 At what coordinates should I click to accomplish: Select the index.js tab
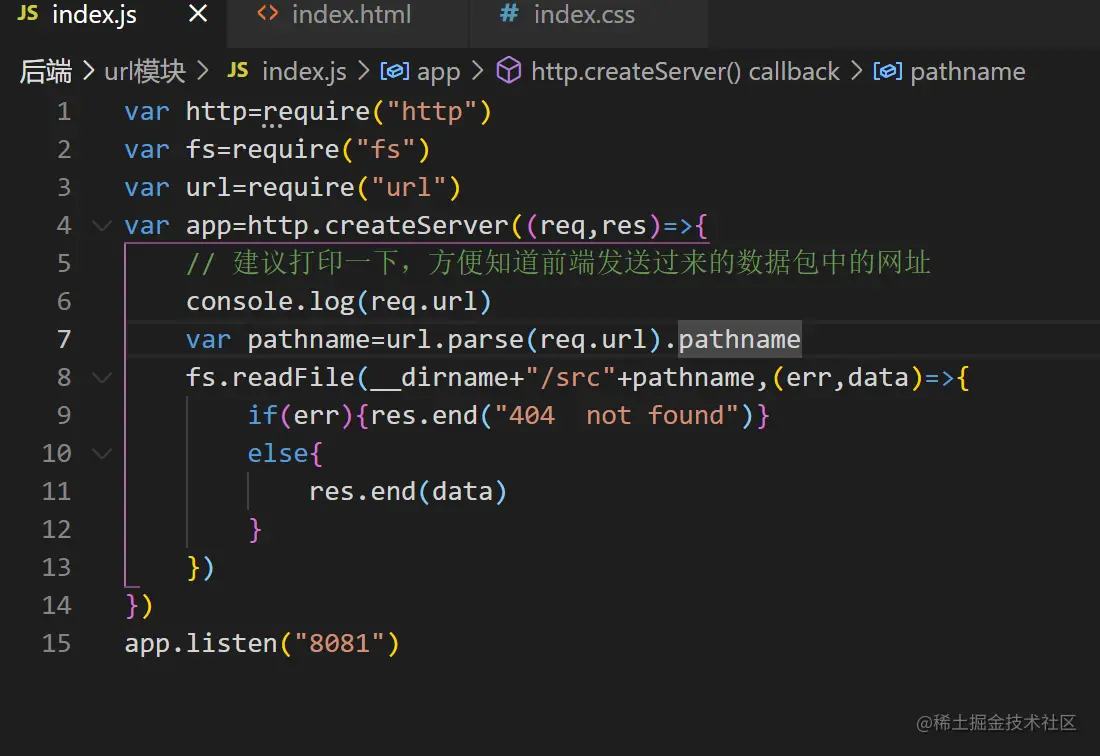[95, 15]
